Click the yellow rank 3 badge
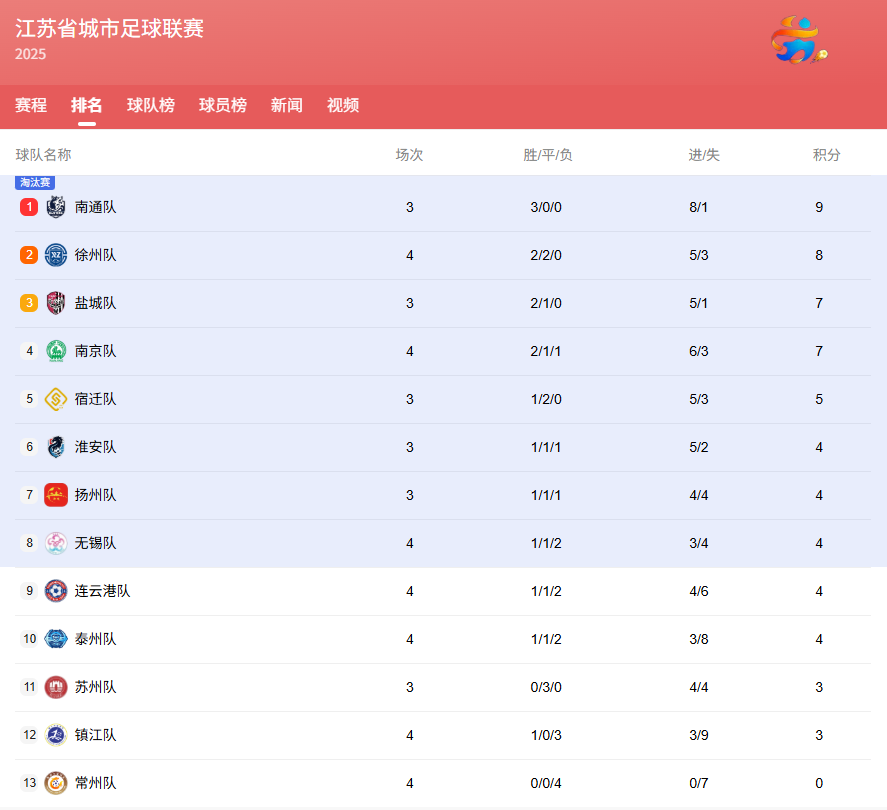This screenshot has width=887, height=810. [x=29, y=303]
